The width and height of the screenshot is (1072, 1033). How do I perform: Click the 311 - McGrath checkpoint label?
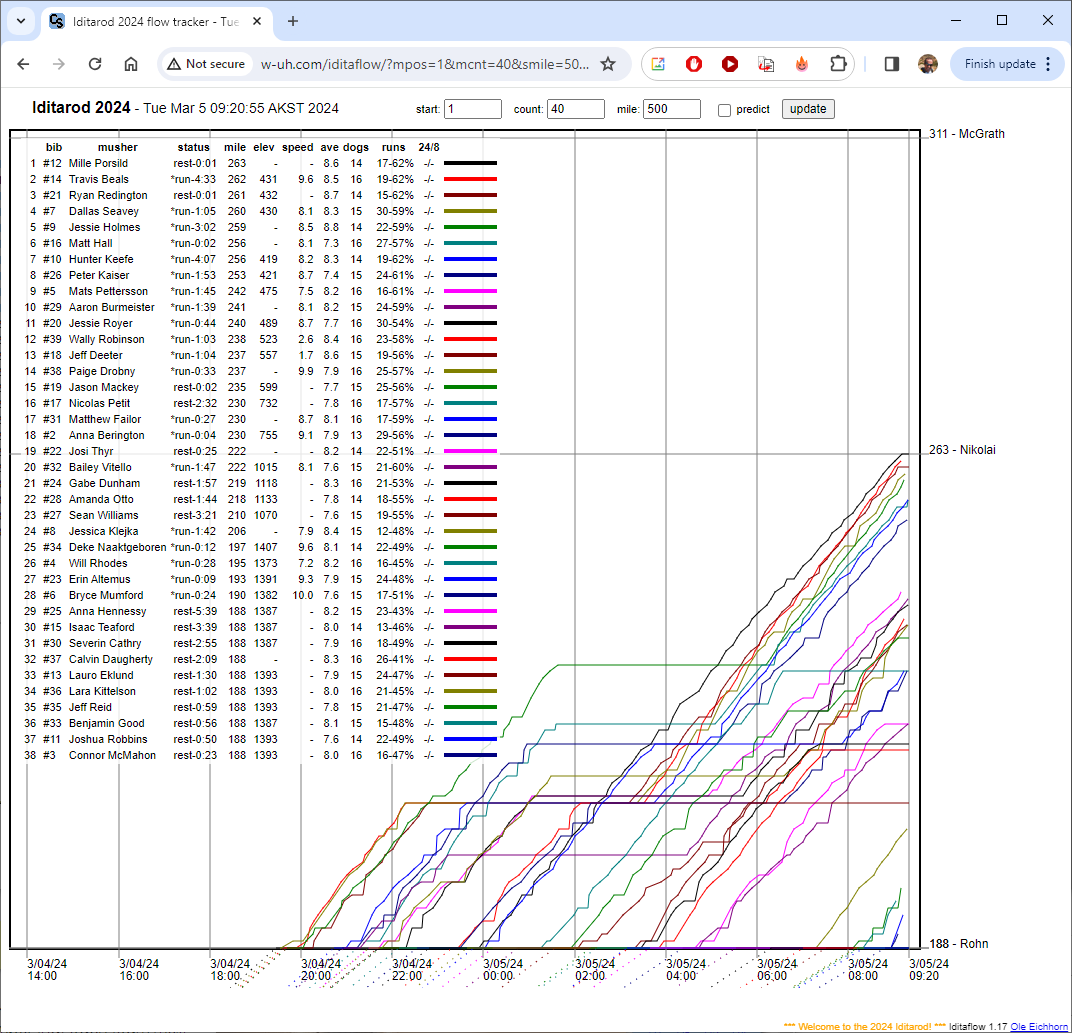967,134
